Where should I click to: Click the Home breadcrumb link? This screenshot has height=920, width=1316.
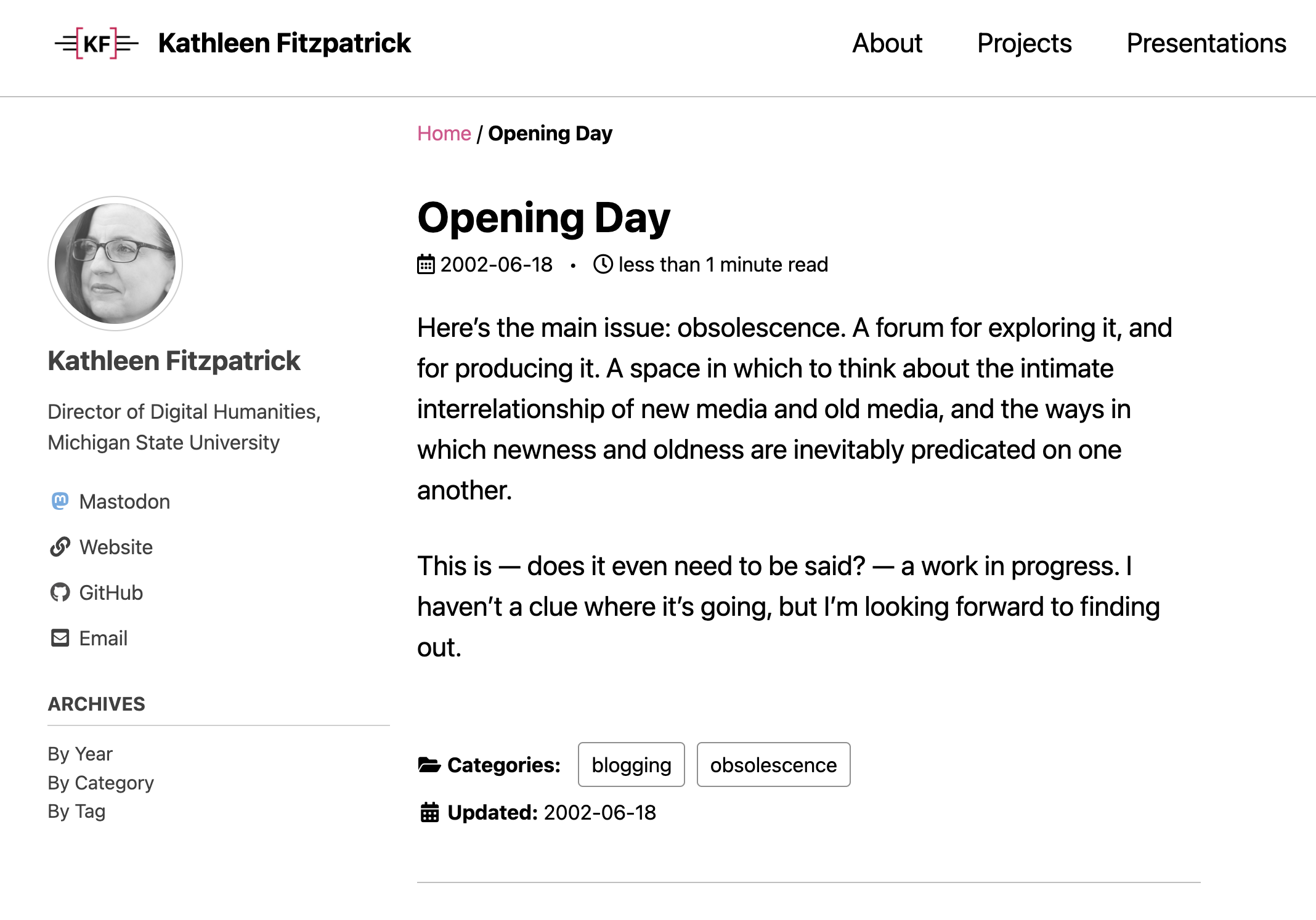(x=443, y=133)
